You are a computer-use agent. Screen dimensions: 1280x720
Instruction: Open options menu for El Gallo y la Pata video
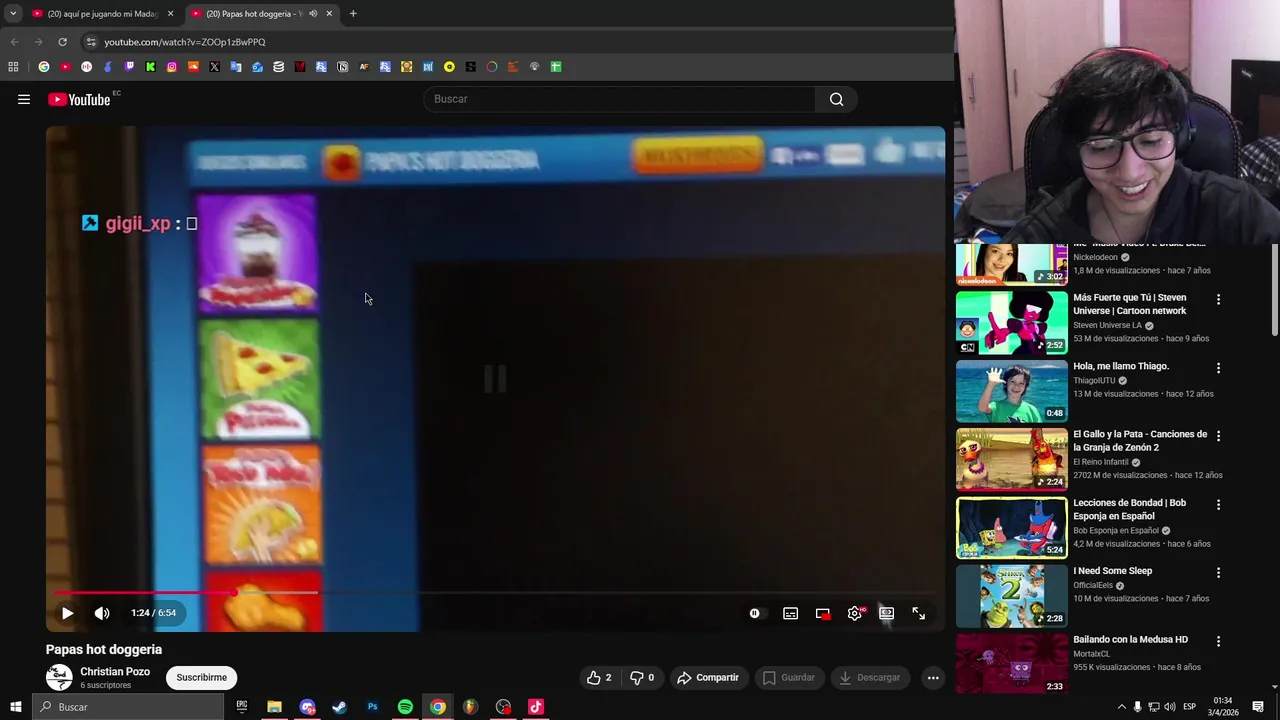click(x=1218, y=436)
